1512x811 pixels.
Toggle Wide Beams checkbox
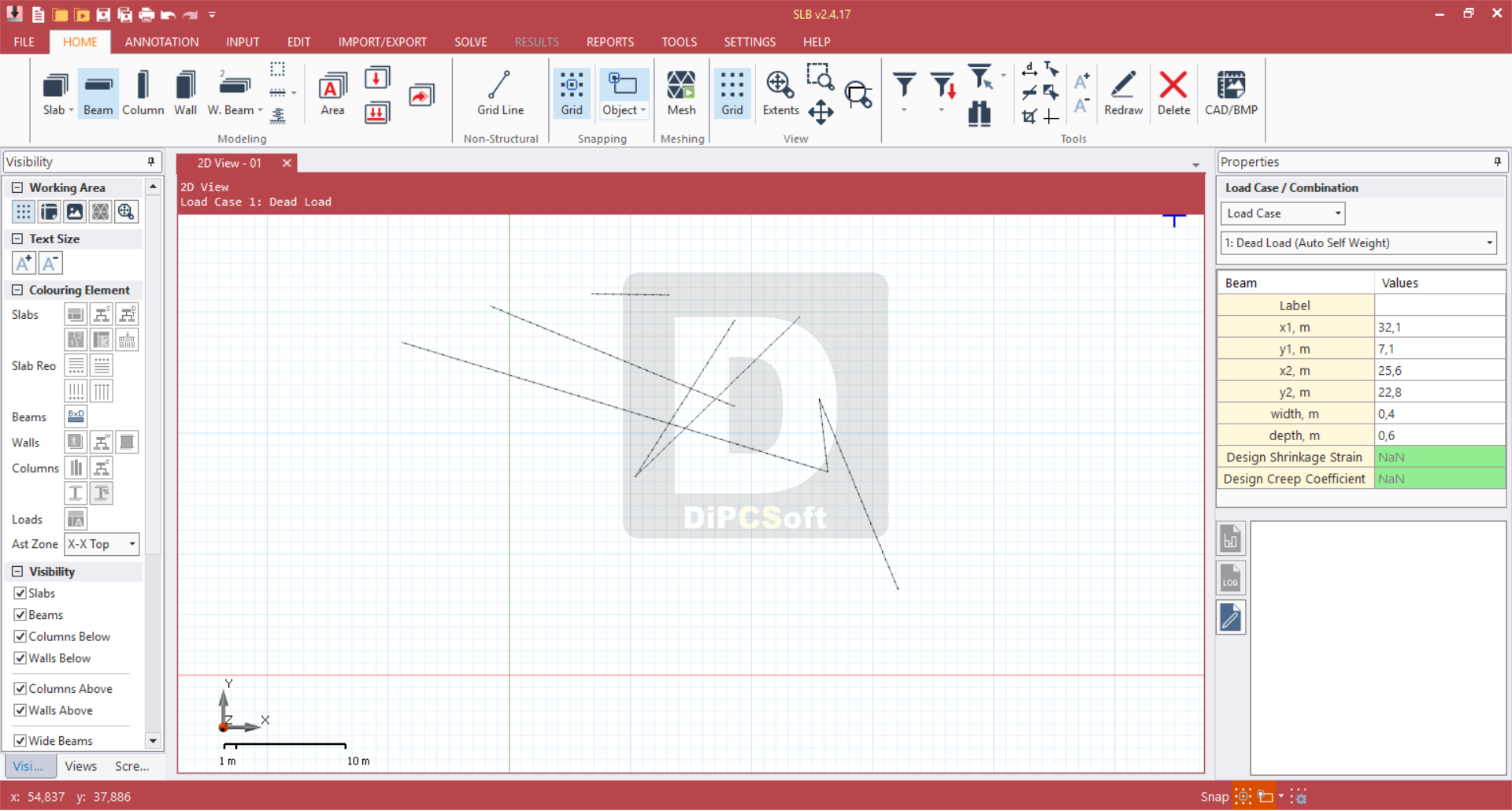(x=20, y=741)
